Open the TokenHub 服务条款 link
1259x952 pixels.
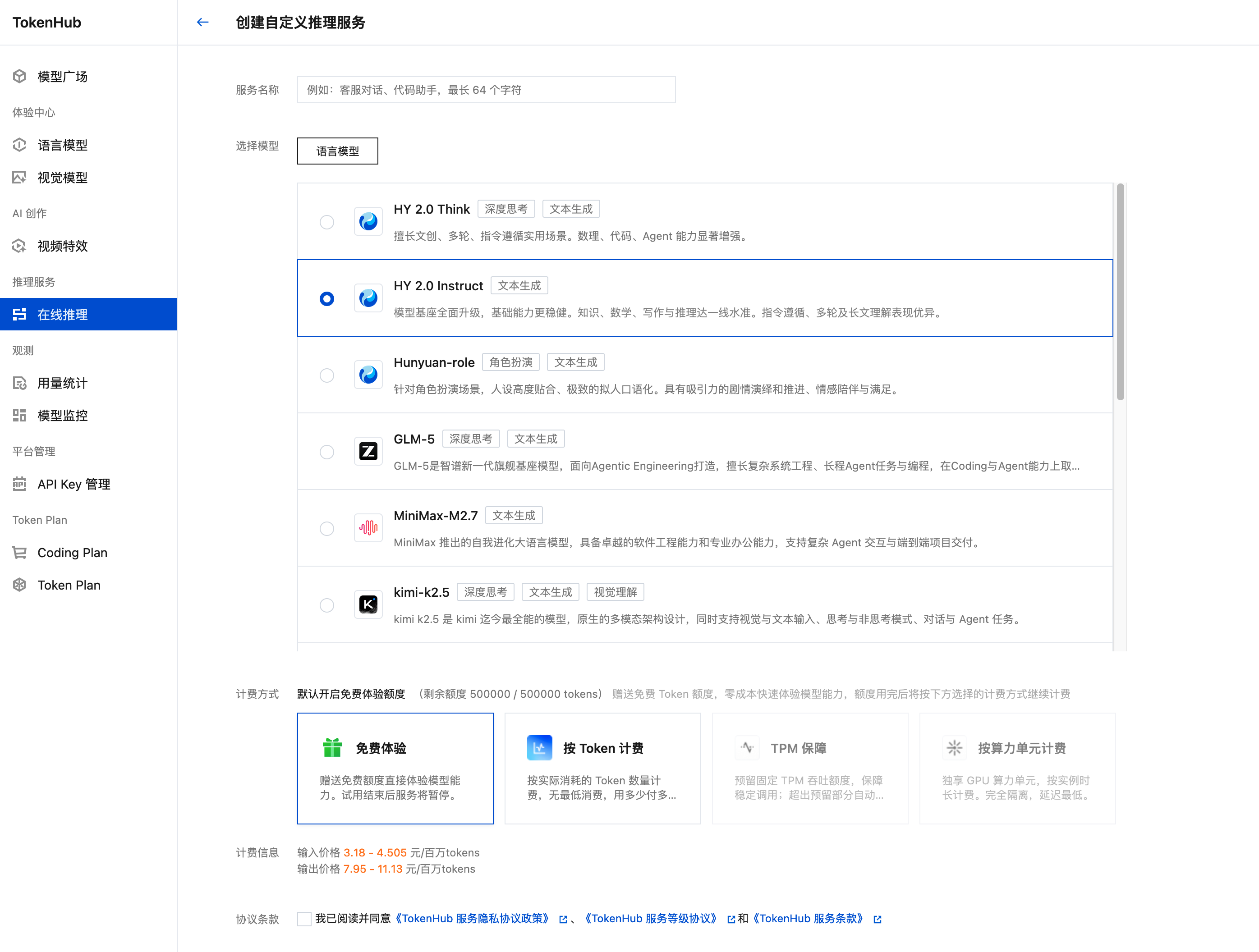pyautogui.click(x=808, y=919)
